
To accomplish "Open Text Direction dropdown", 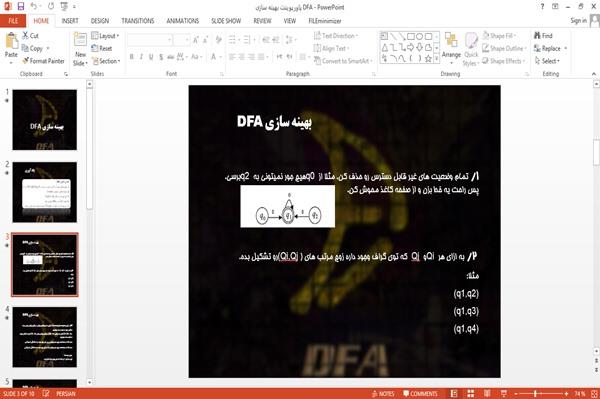I will [x=336, y=36].
